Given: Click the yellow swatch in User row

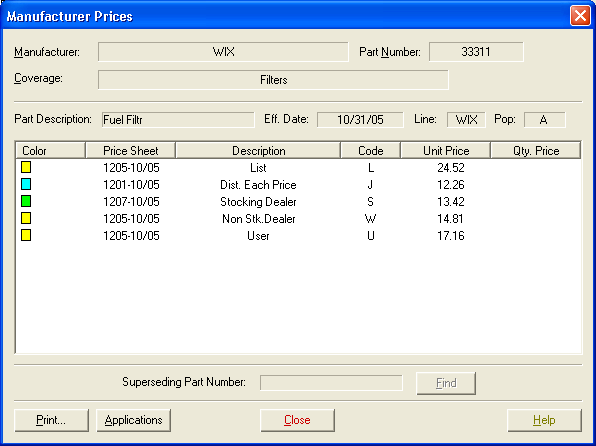Looking at the screenshot, I should (26, 235).
